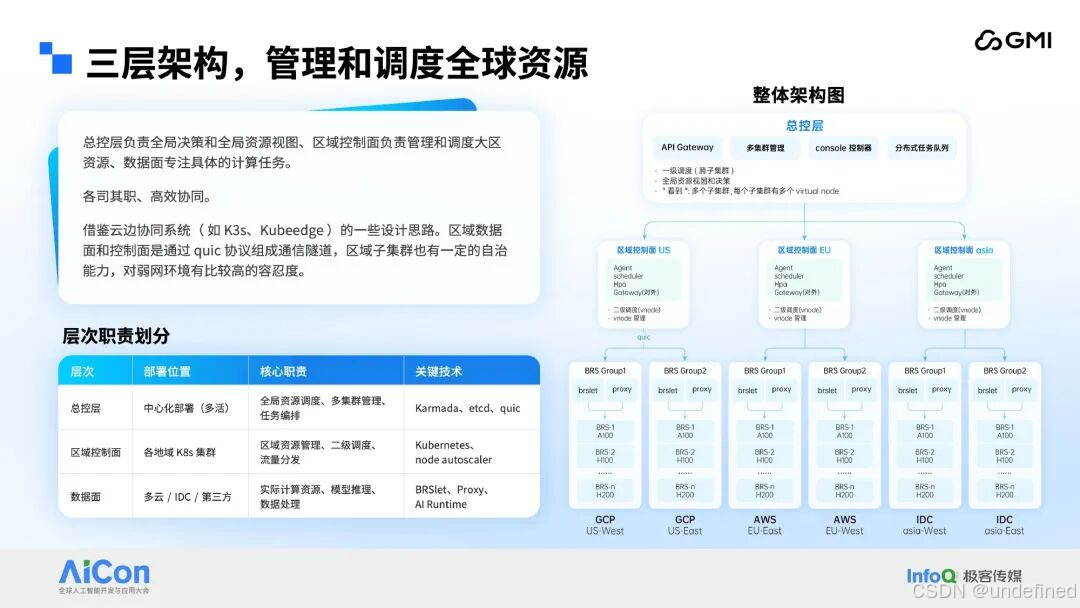Select the '极客传媒' text beside InfoQ

(992, 576)
